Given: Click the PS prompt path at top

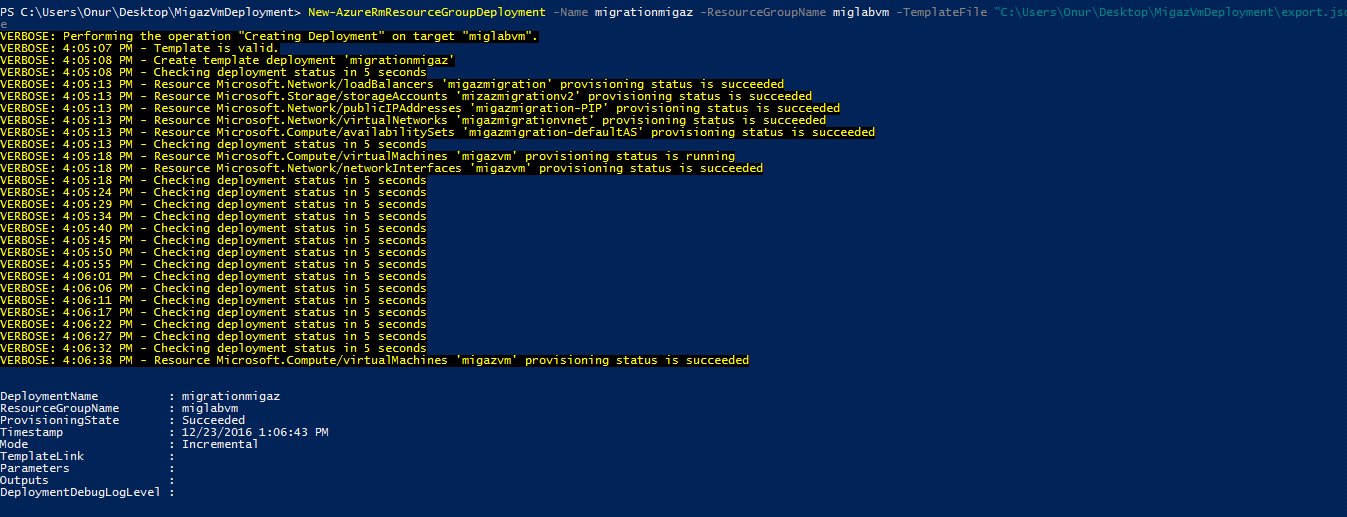Looking at the screenshot, I should tap(150, 12).
